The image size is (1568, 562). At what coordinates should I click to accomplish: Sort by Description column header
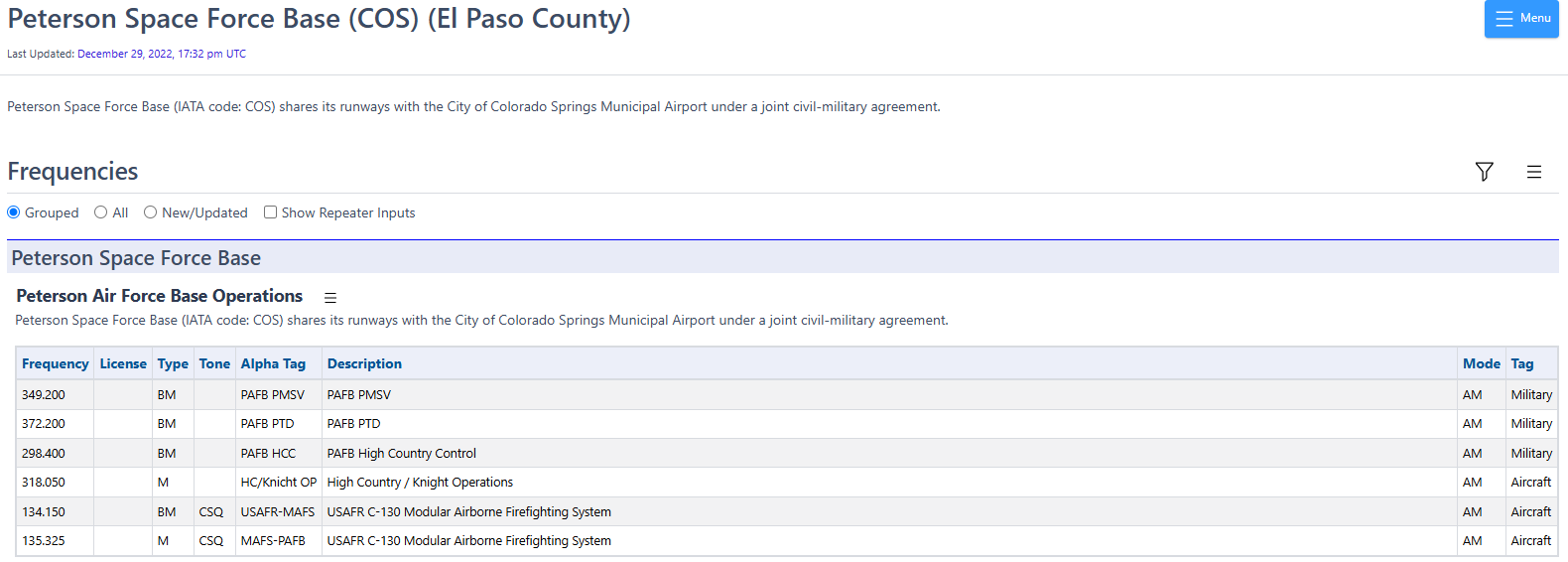coord(364,363)
